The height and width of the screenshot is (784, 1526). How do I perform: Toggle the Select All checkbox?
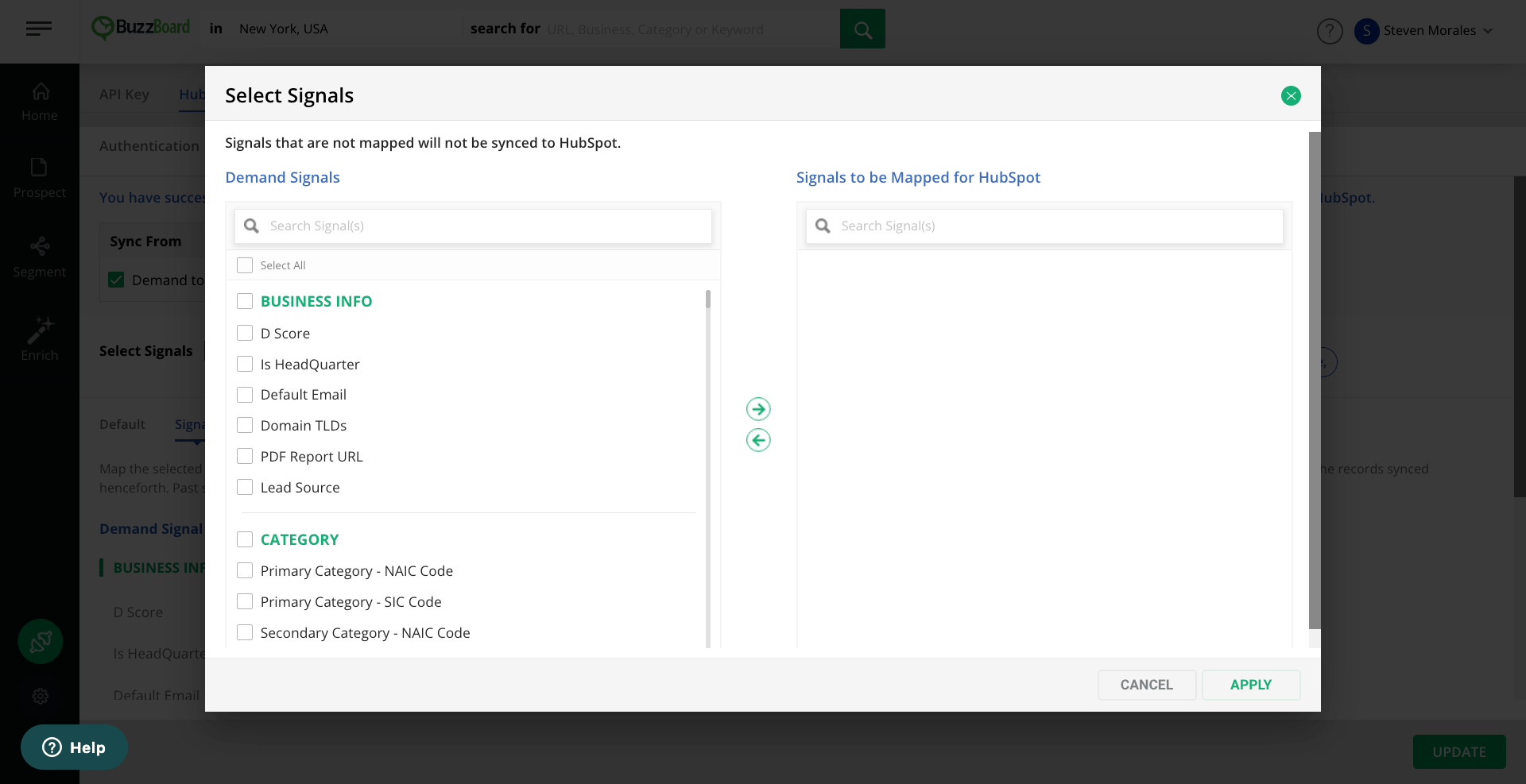pos(245,265)
